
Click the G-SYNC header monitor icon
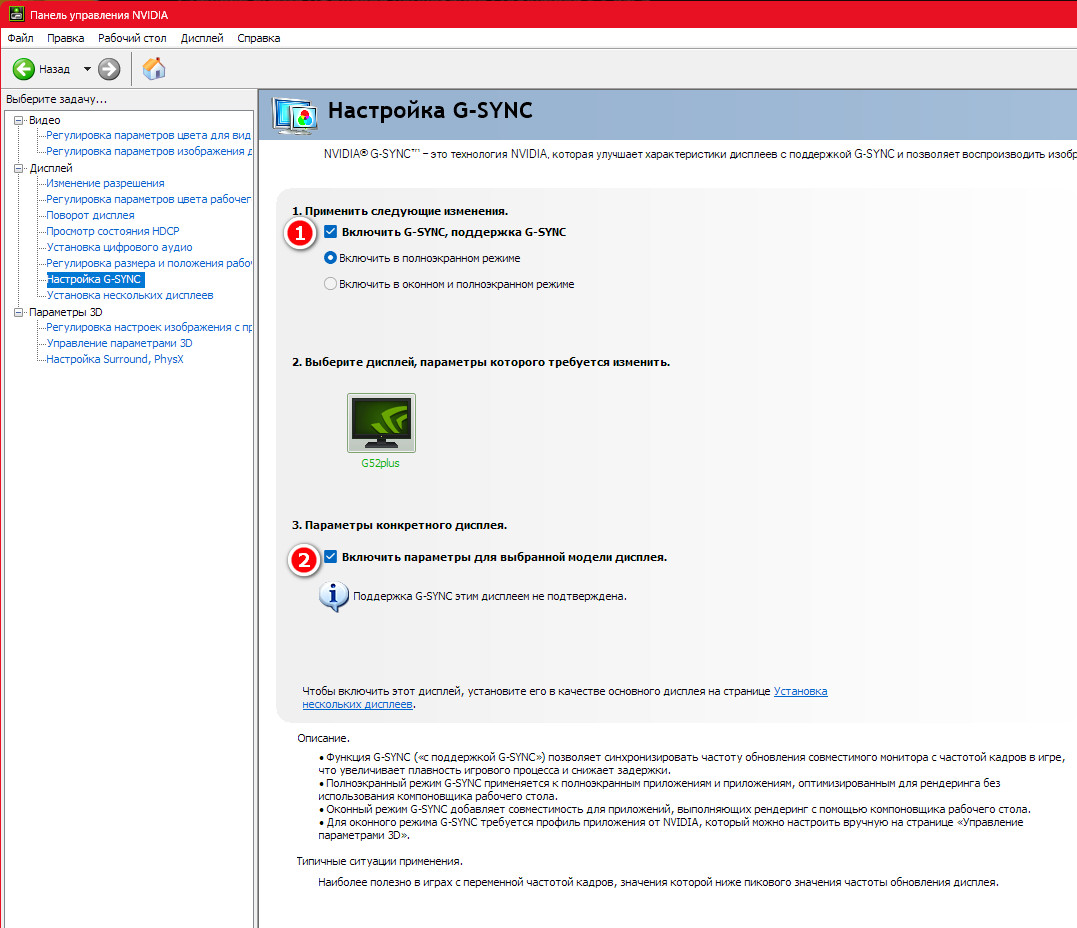click(296, 112)
